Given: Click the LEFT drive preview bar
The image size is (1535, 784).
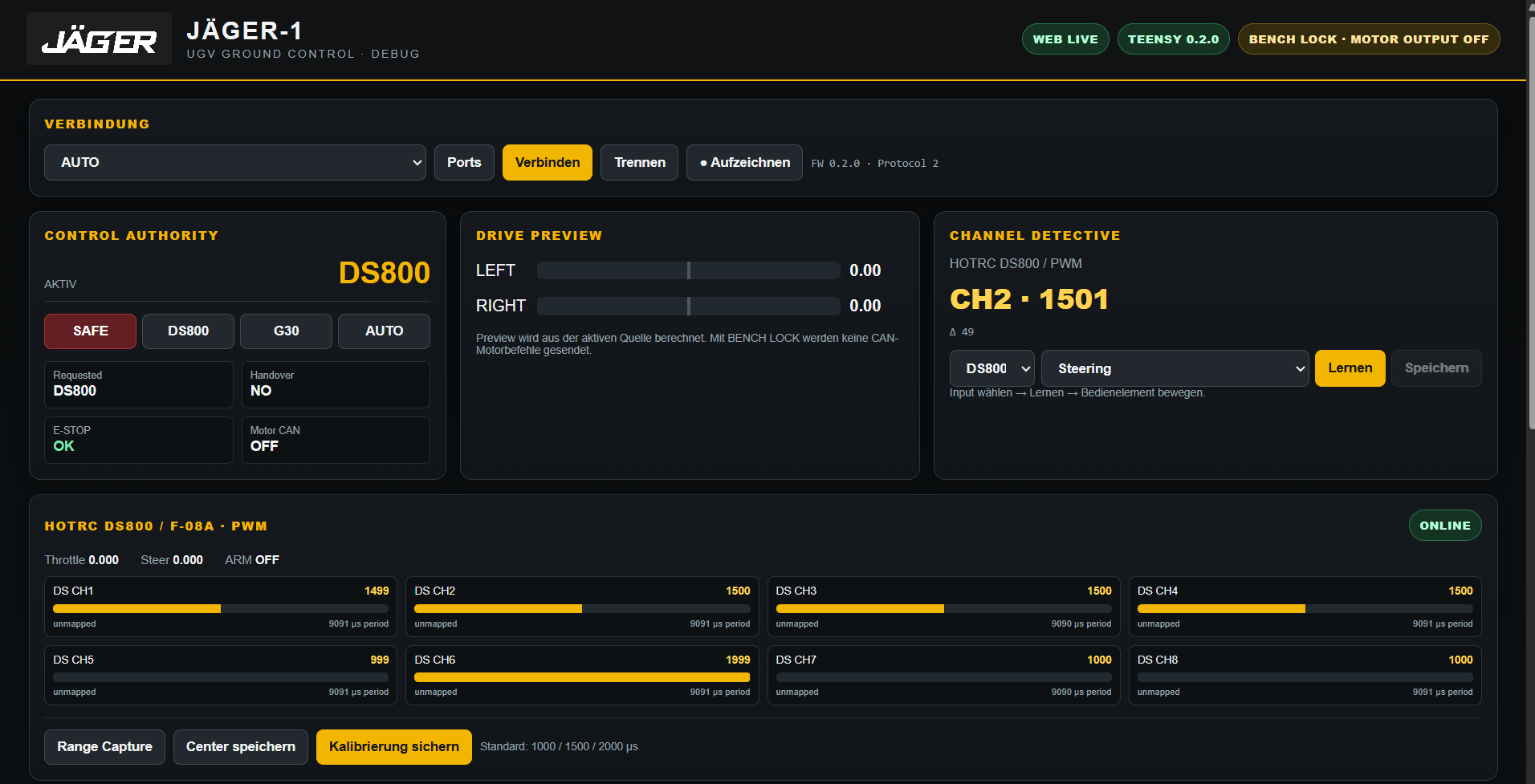Looking at the screenshot, I should (689, 270).
